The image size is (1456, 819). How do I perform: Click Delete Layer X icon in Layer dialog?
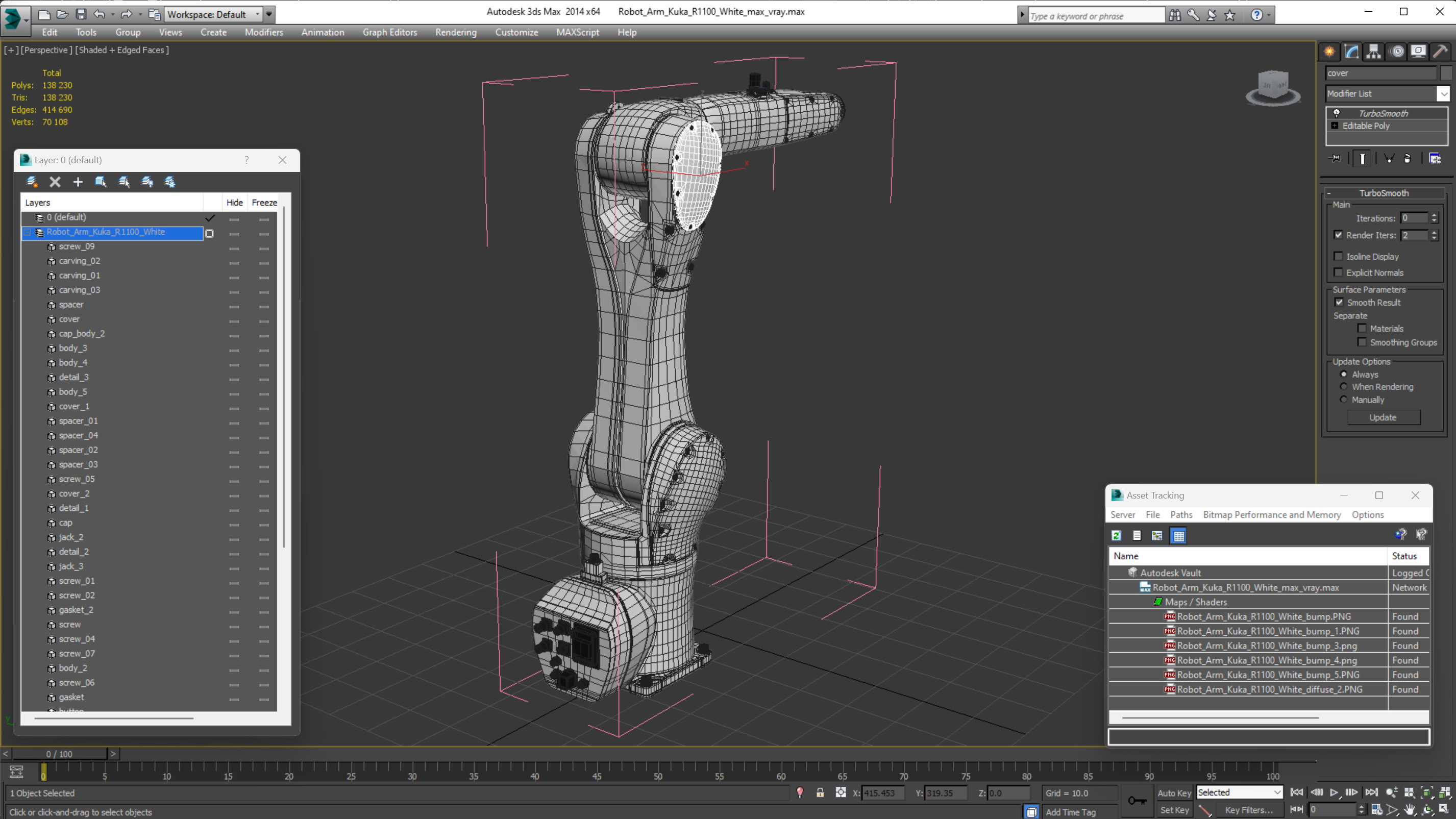(55, 182)
